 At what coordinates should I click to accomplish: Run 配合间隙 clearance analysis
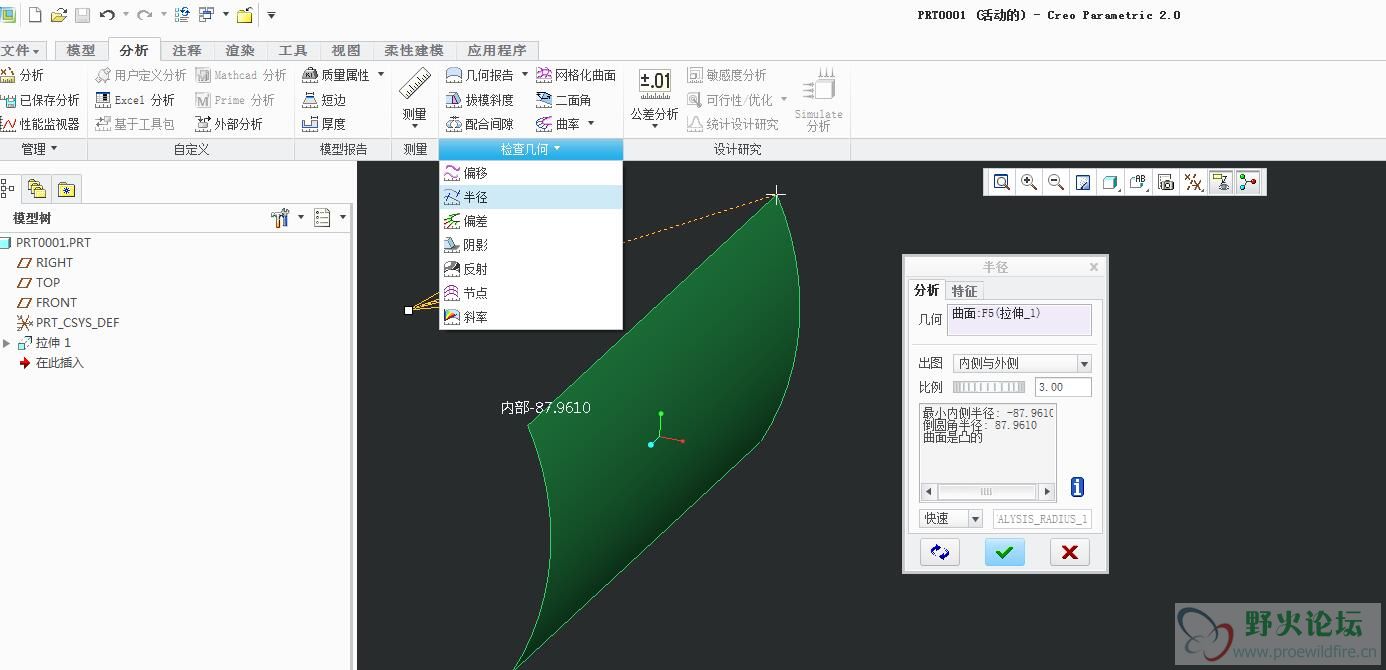pyautogui.click(x=479, y=124)
